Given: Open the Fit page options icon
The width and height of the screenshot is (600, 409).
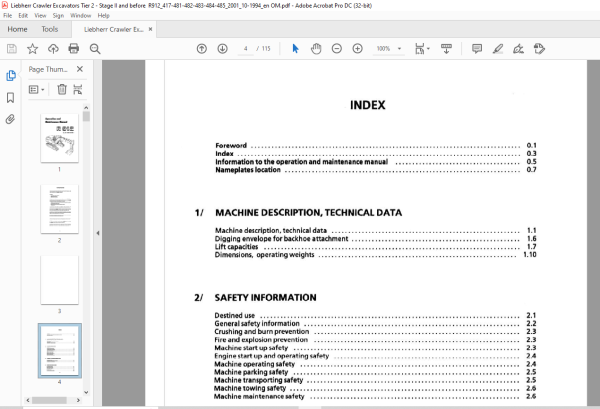Looking at the screenshot, I should click(x=422, y=49).
